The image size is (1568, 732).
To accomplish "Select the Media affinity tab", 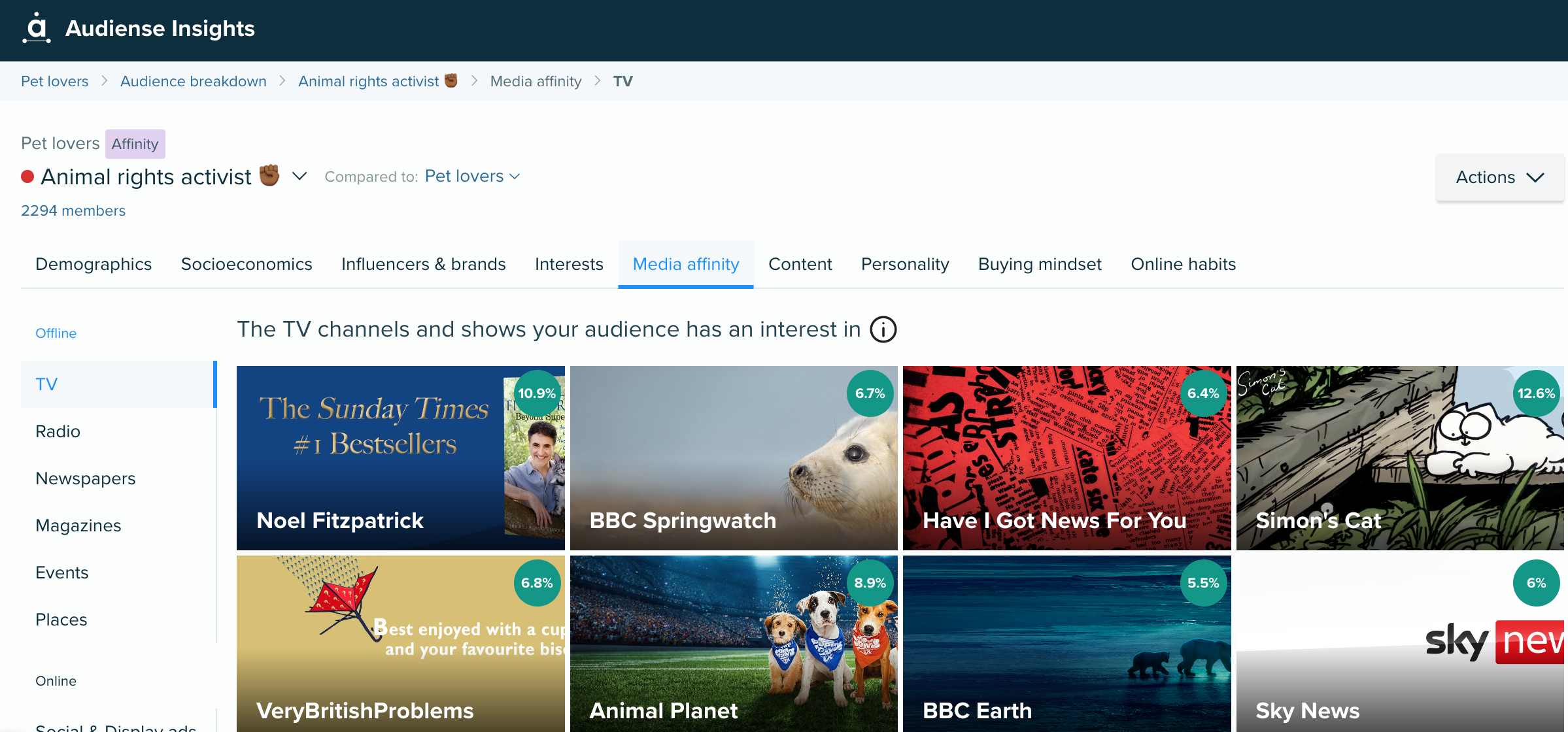I will 686,264.
